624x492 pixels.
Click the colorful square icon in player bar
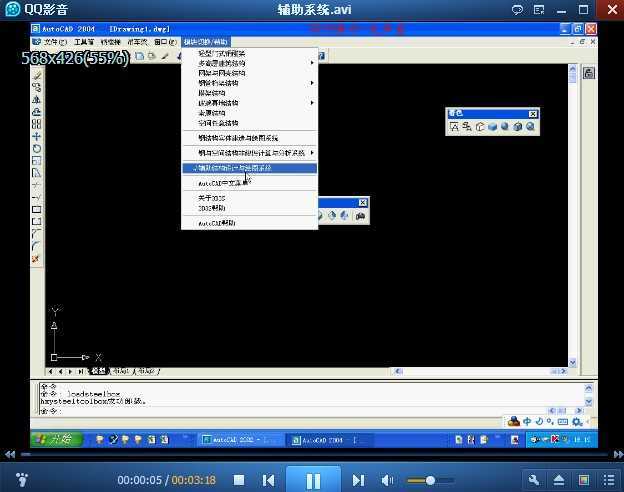coord(584,480)
